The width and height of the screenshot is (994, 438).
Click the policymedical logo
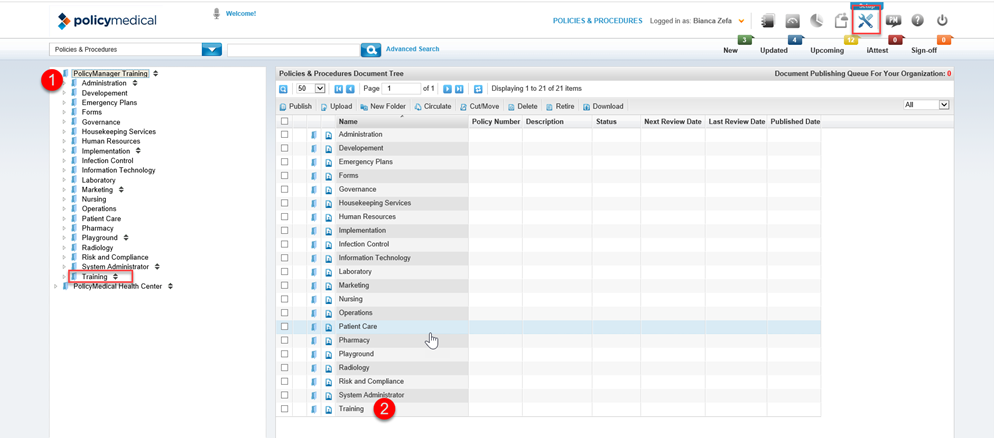[x=107, y=21]
